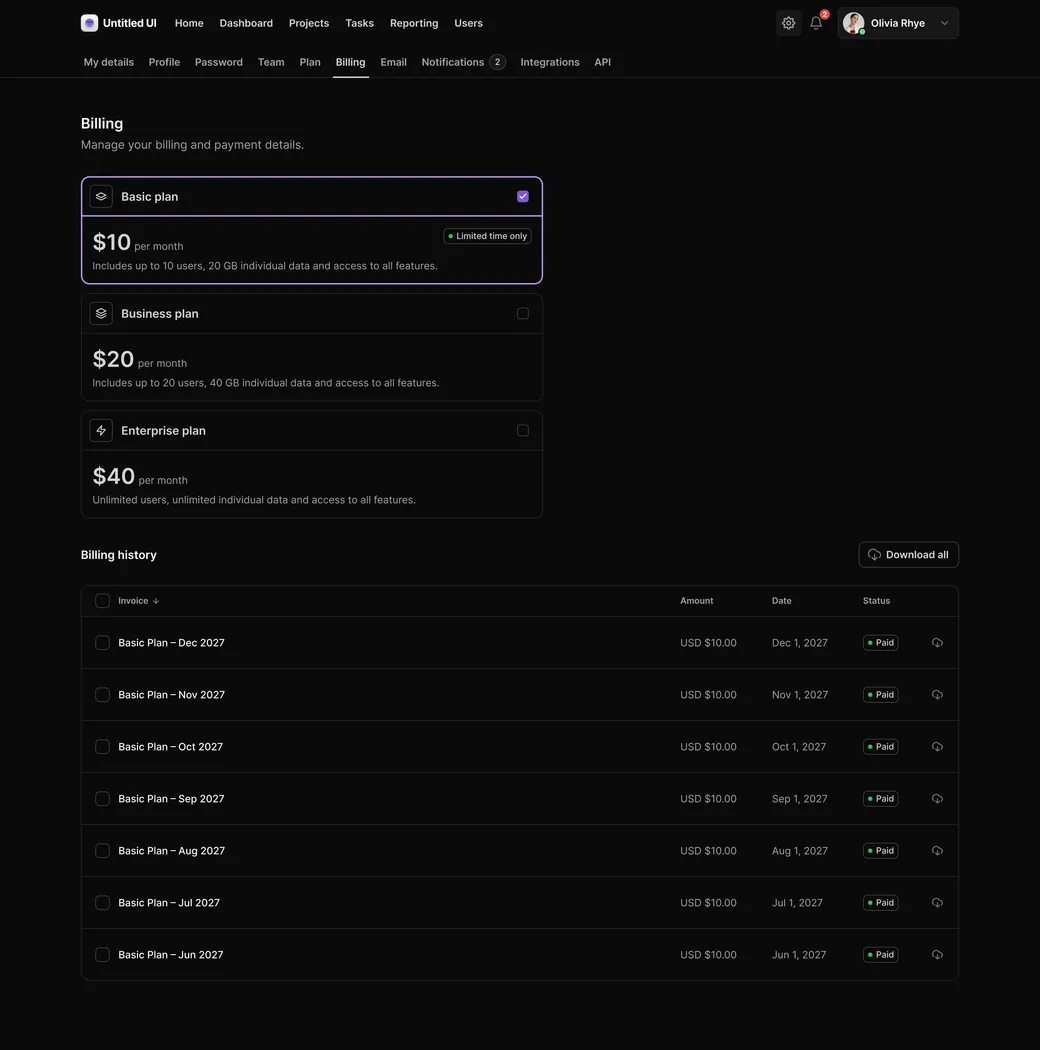1040x1050 pixels.
Task: Click the Download all button
Action: tap(908, 554)
